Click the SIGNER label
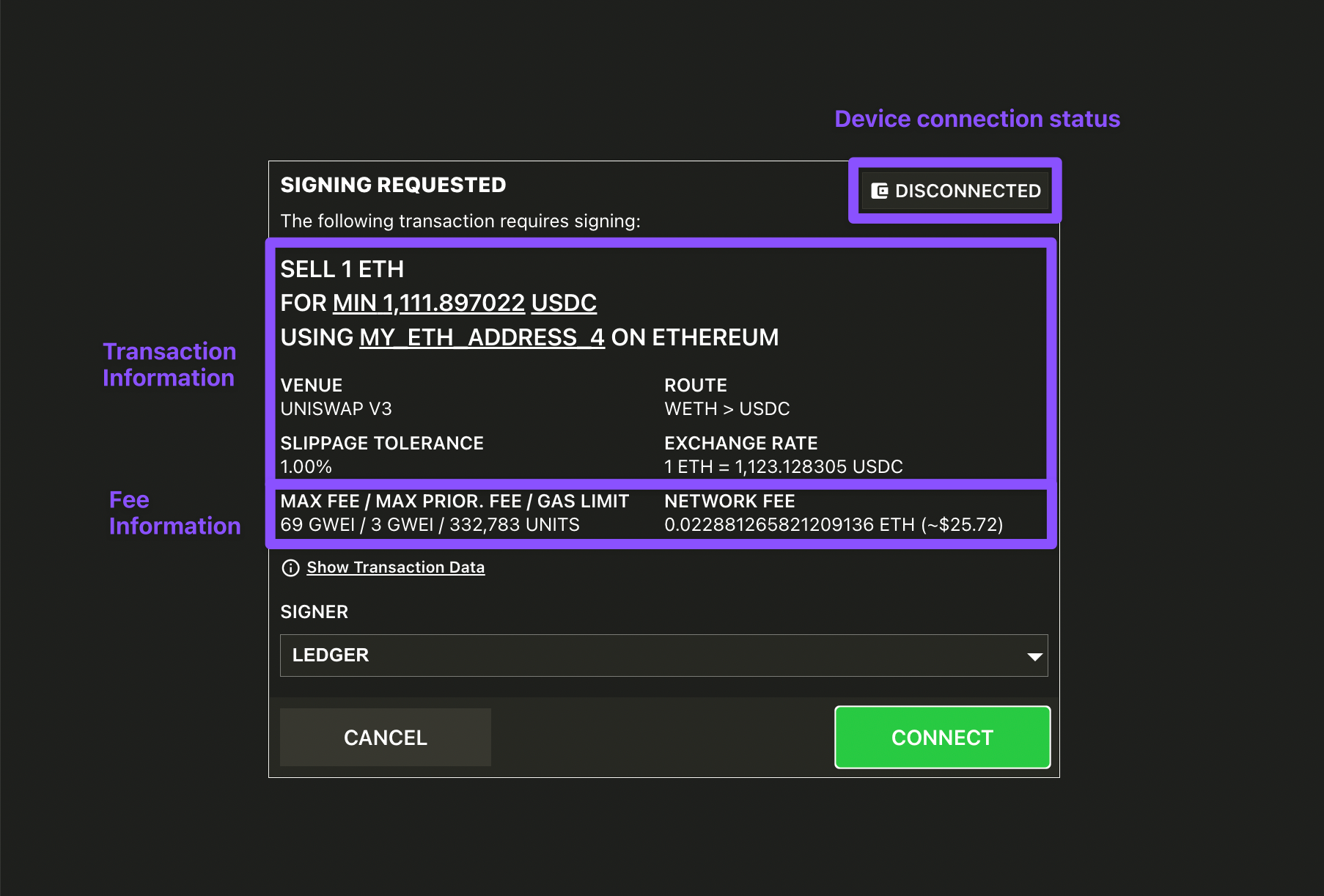The height and width of the screenshot is (896, 1324). (x=315, y=612)
